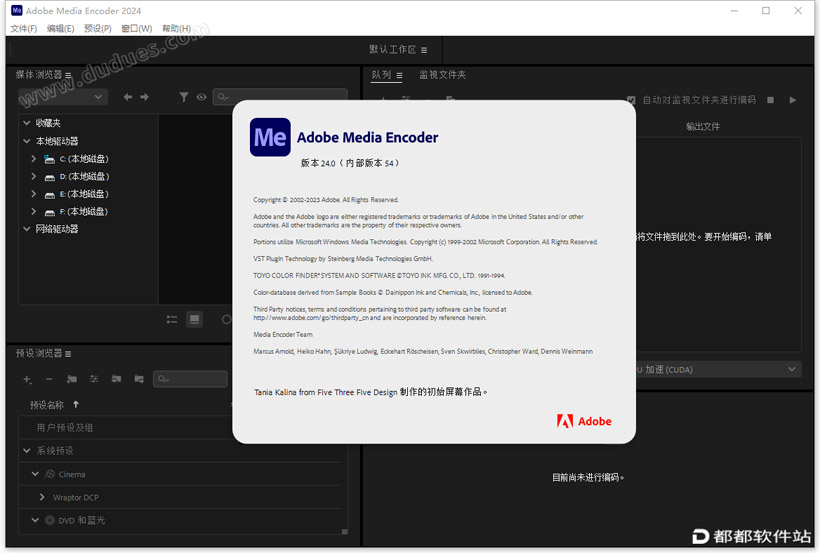The width and height of the screenshot is (820, 553).
Task: Click the 输出文件 column header
Action: [x=703, y=127]
